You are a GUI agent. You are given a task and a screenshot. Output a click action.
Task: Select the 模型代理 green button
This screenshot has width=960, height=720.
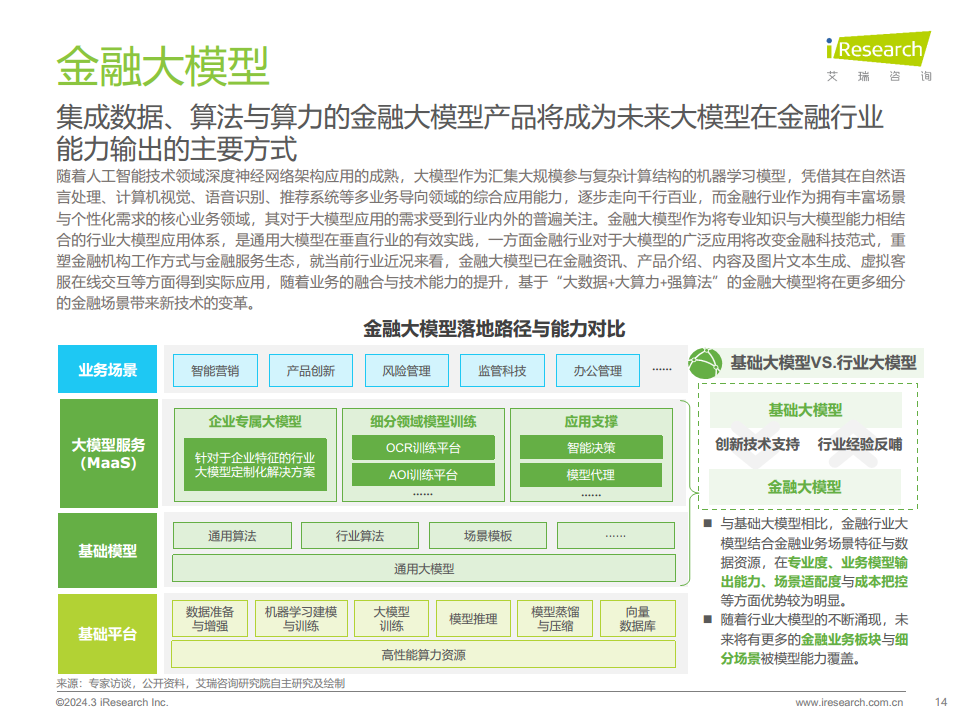[x=590, y=475]
